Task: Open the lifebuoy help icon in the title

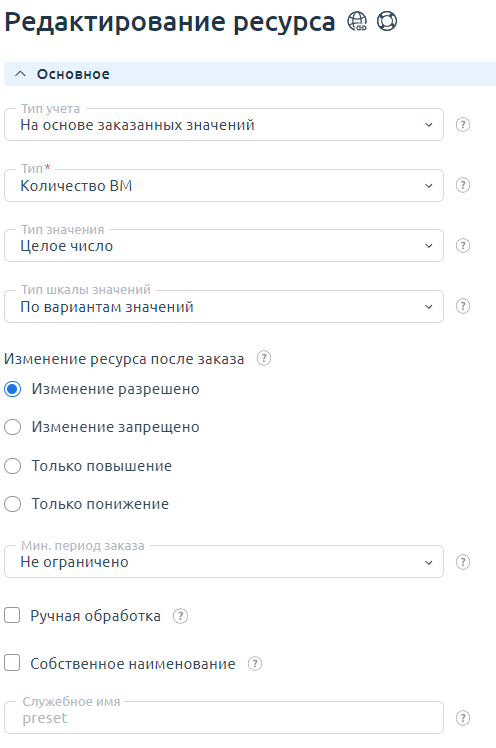Action: (386, 21)
